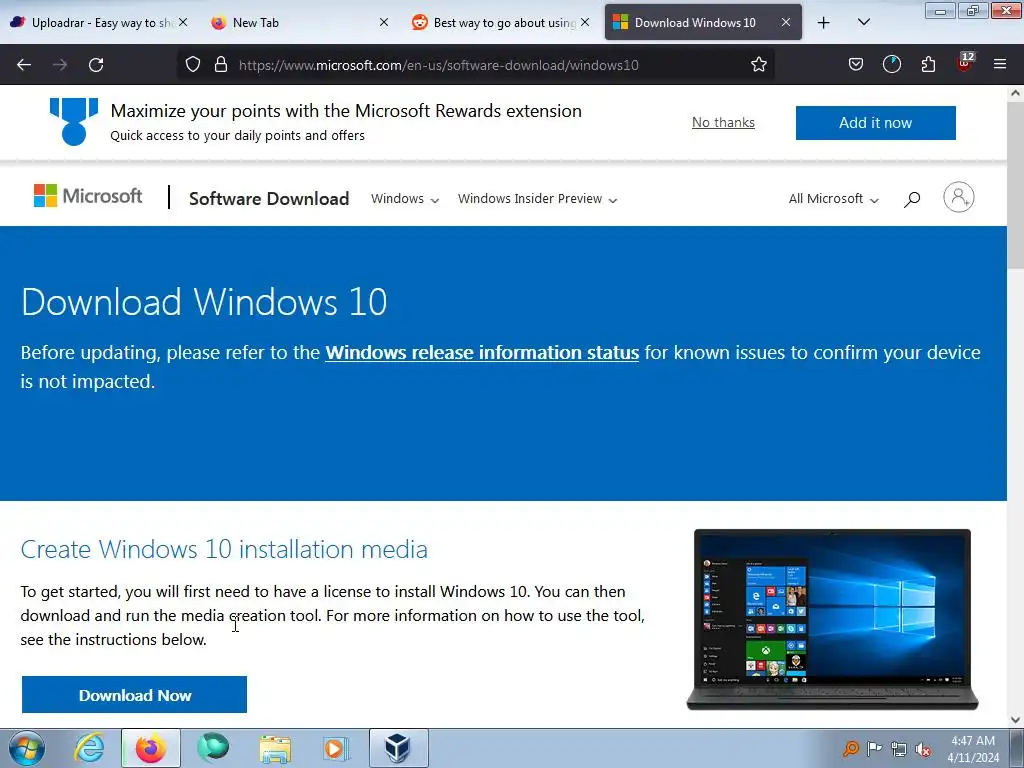This screenshot has height=768, width=1024.
Task: Reload the page with the refresh icon
Action: [x=96, y=65]
